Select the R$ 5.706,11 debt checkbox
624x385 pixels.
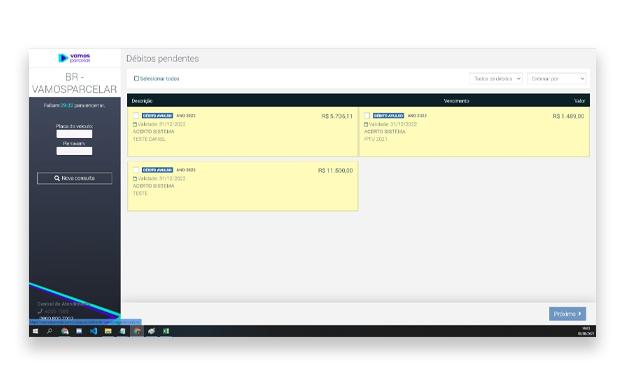tap(136, 115)
